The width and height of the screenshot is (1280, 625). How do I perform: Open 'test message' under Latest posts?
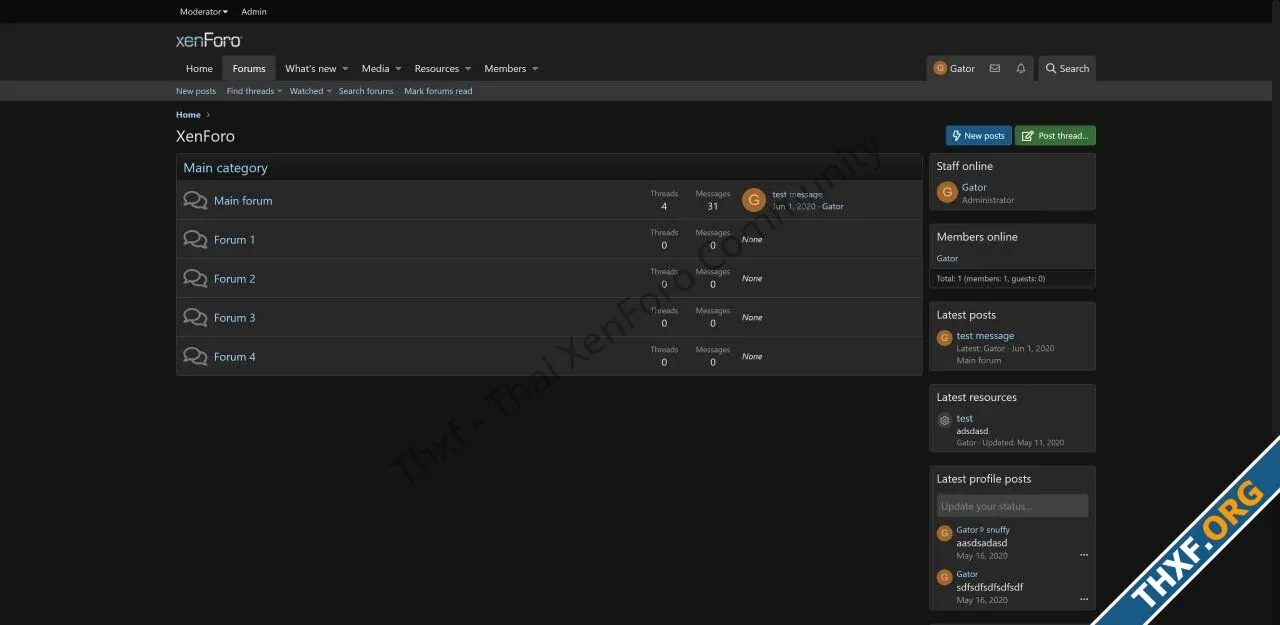[x=985, y=336]
